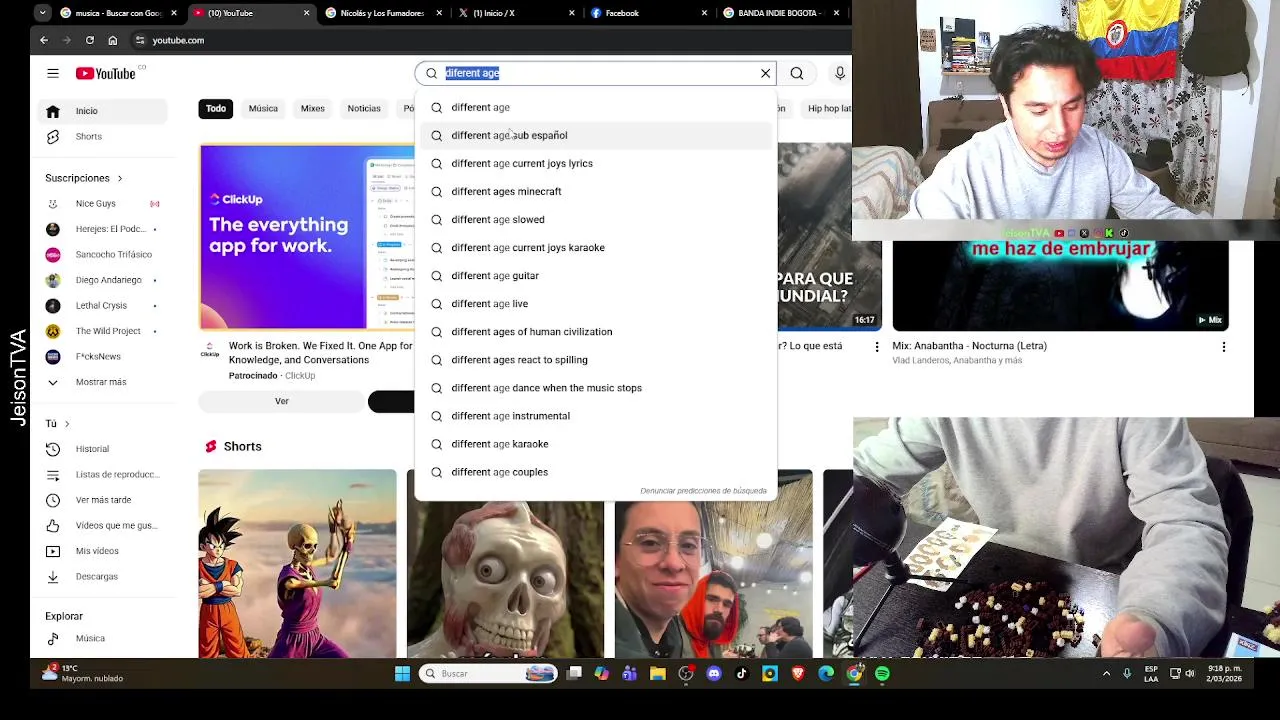1280x720 pixels.
Task: Open File Explorer from the taskbar
Action: 658,674
